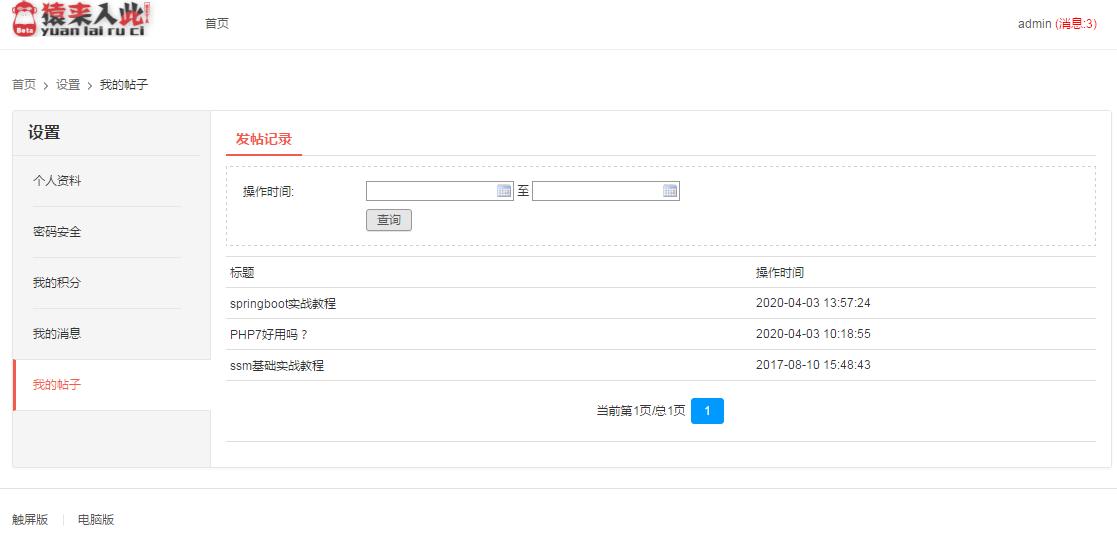Click 操作时间 column header in table
The width and height of the screenshot is (1117, 536).
(x=780, y=272)
